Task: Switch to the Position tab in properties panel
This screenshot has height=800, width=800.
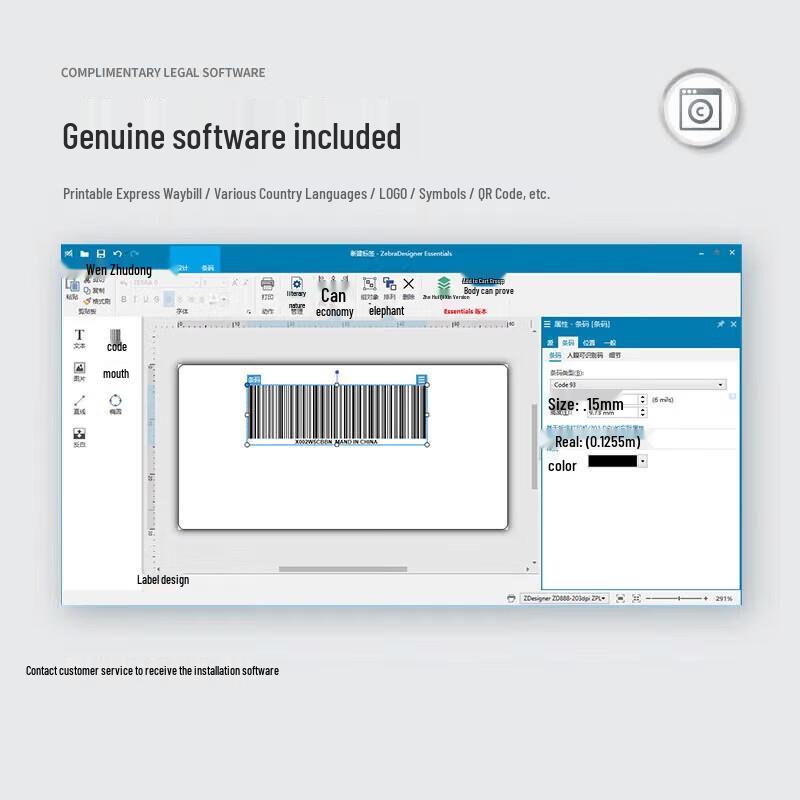Action: tap(589, 342)
